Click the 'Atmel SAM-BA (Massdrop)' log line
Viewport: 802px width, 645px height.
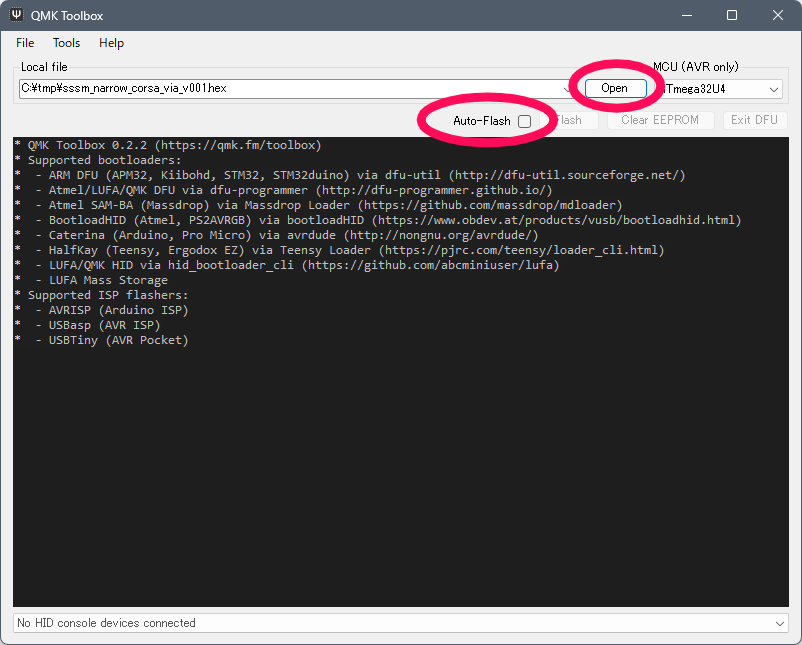pos(318,205)
